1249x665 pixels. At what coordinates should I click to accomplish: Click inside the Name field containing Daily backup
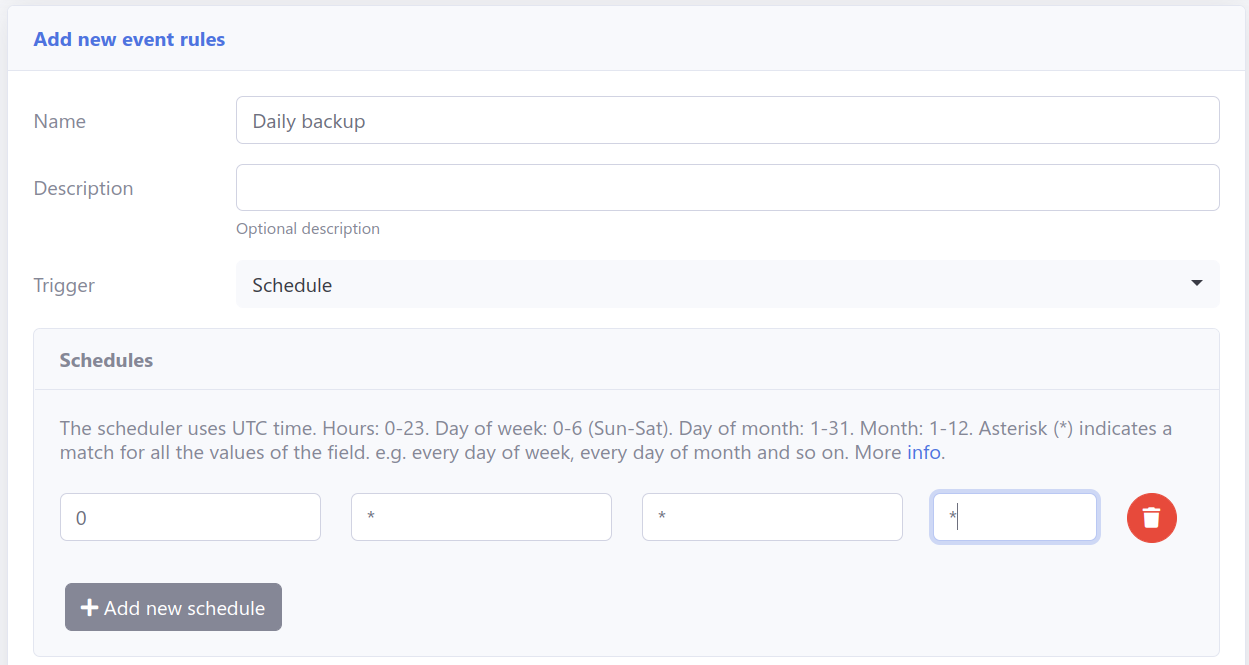tap(728, 119)
